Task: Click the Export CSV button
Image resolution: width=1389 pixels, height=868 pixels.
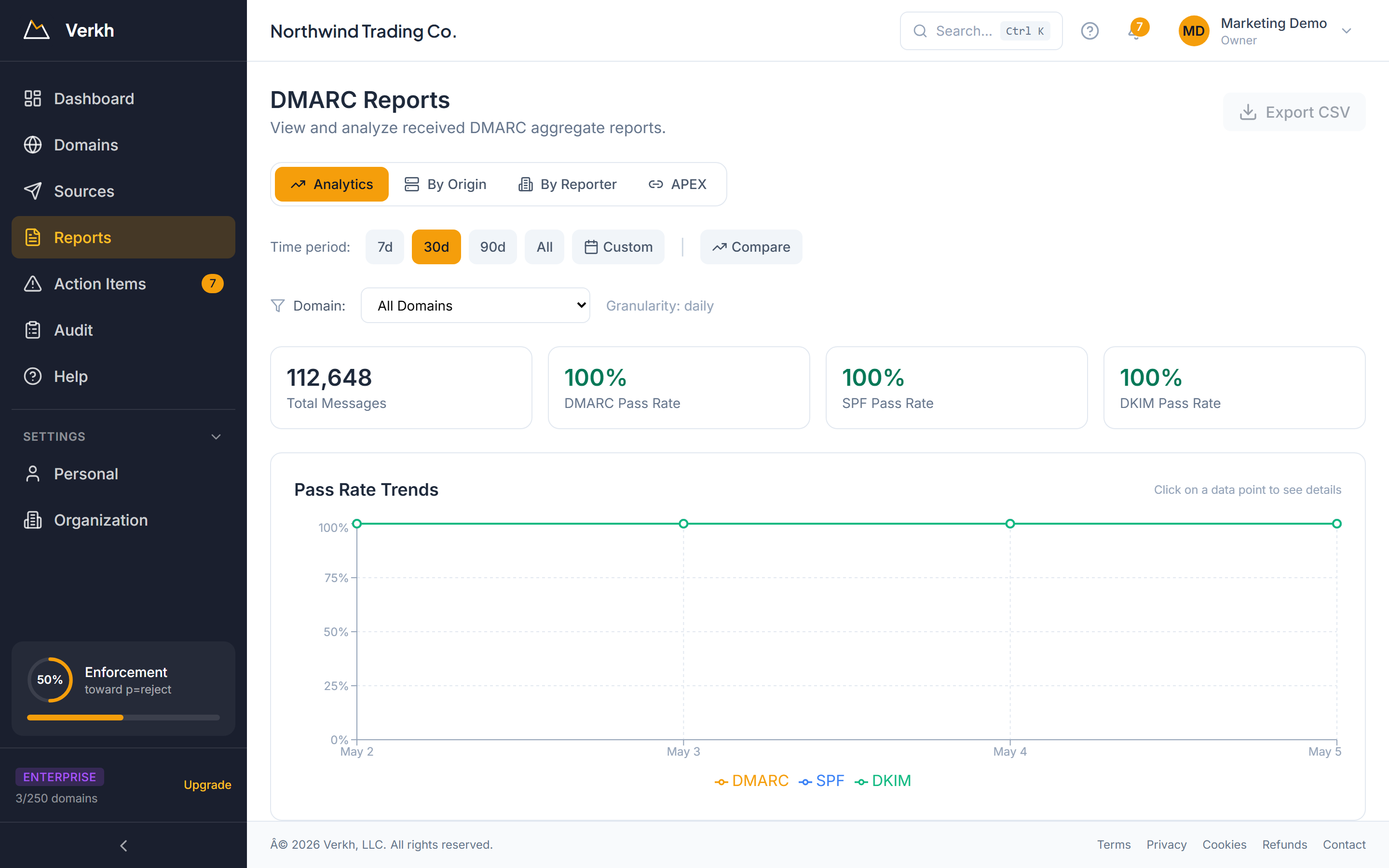Action: [x=1294, y=112]
